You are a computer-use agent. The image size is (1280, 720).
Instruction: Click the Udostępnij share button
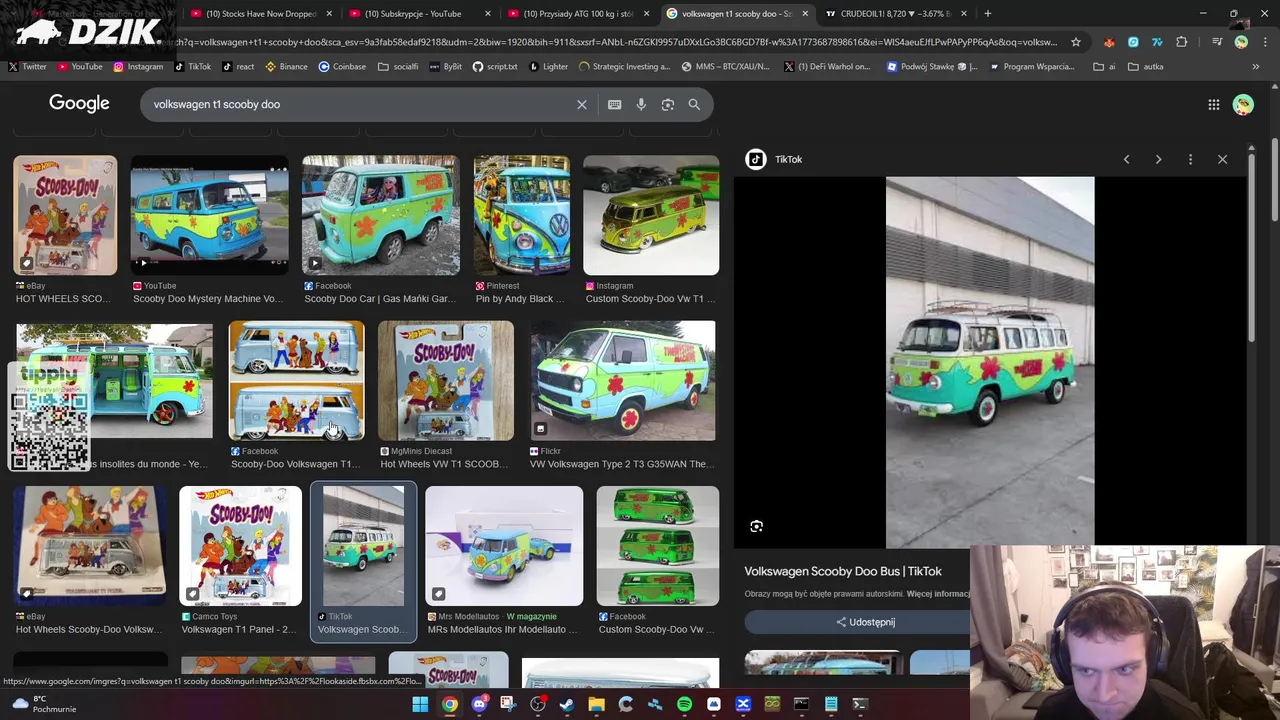click(866, 622)
